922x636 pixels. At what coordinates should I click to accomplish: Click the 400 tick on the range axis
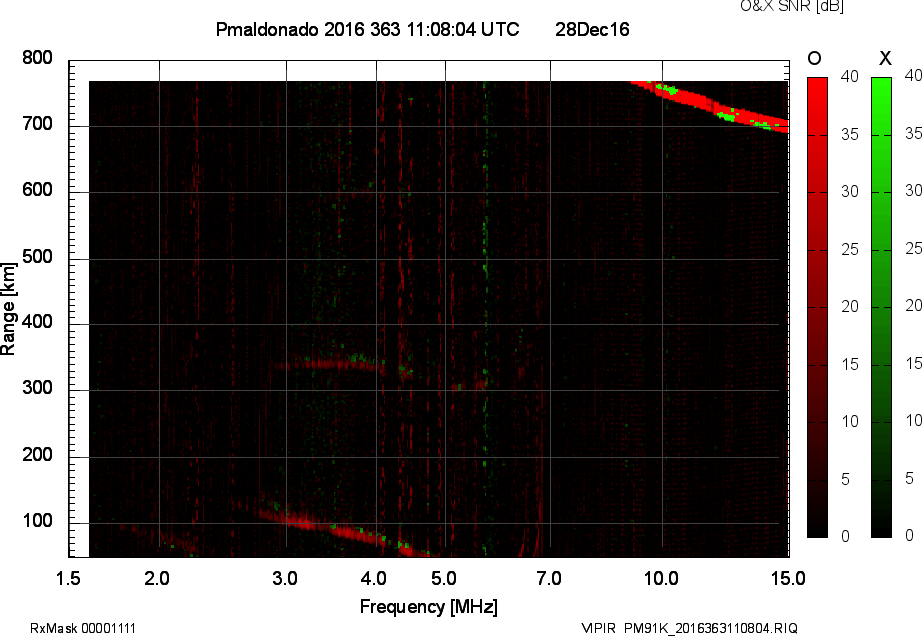[x=37, y=322]
